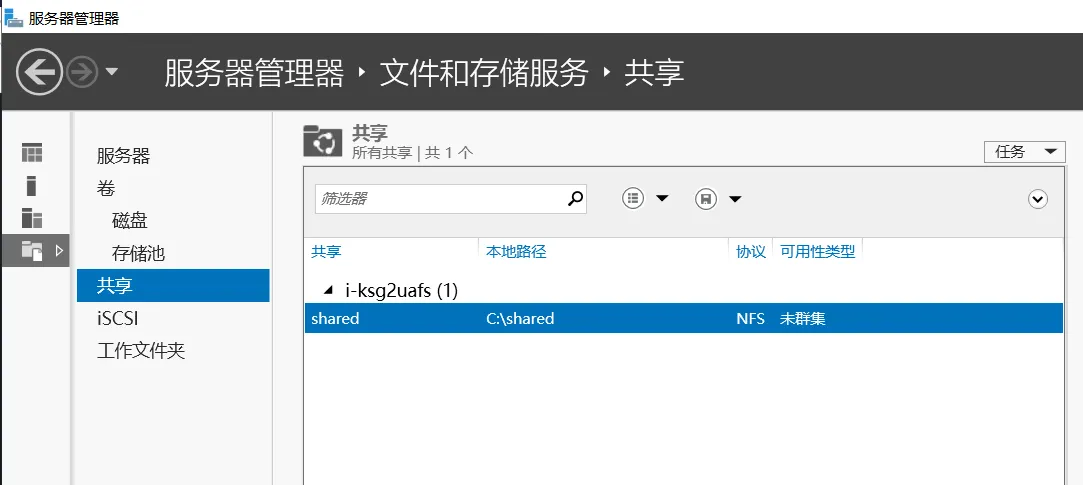Click the 筛选器 filter input field

click(438, 199)
